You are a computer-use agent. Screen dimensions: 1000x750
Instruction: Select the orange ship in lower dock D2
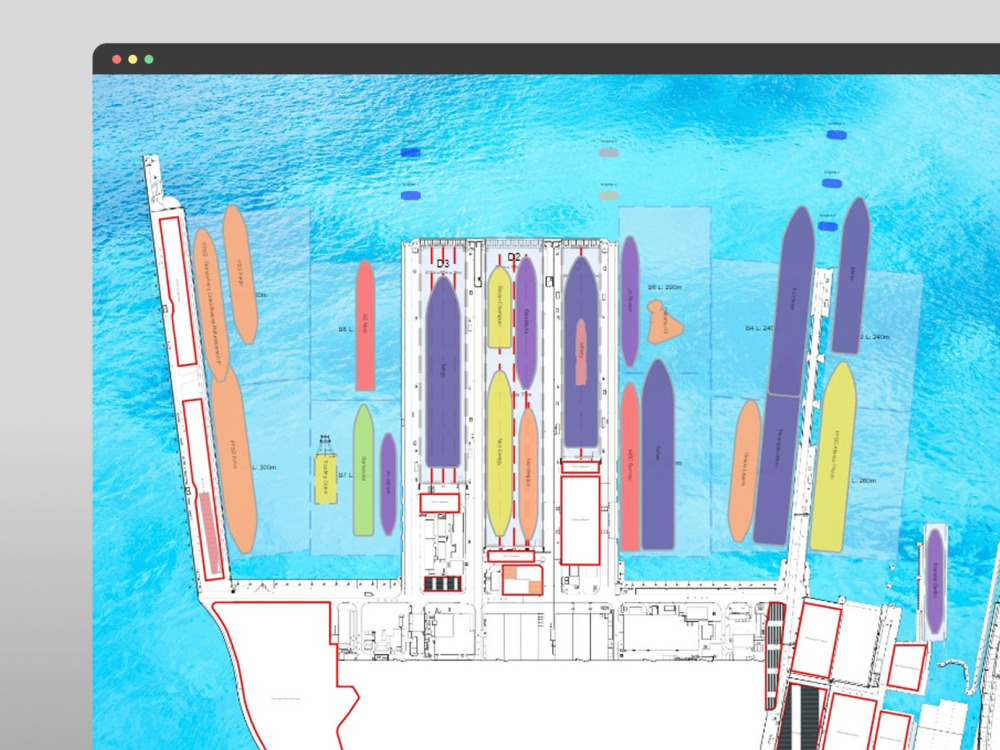click(528, 475)
